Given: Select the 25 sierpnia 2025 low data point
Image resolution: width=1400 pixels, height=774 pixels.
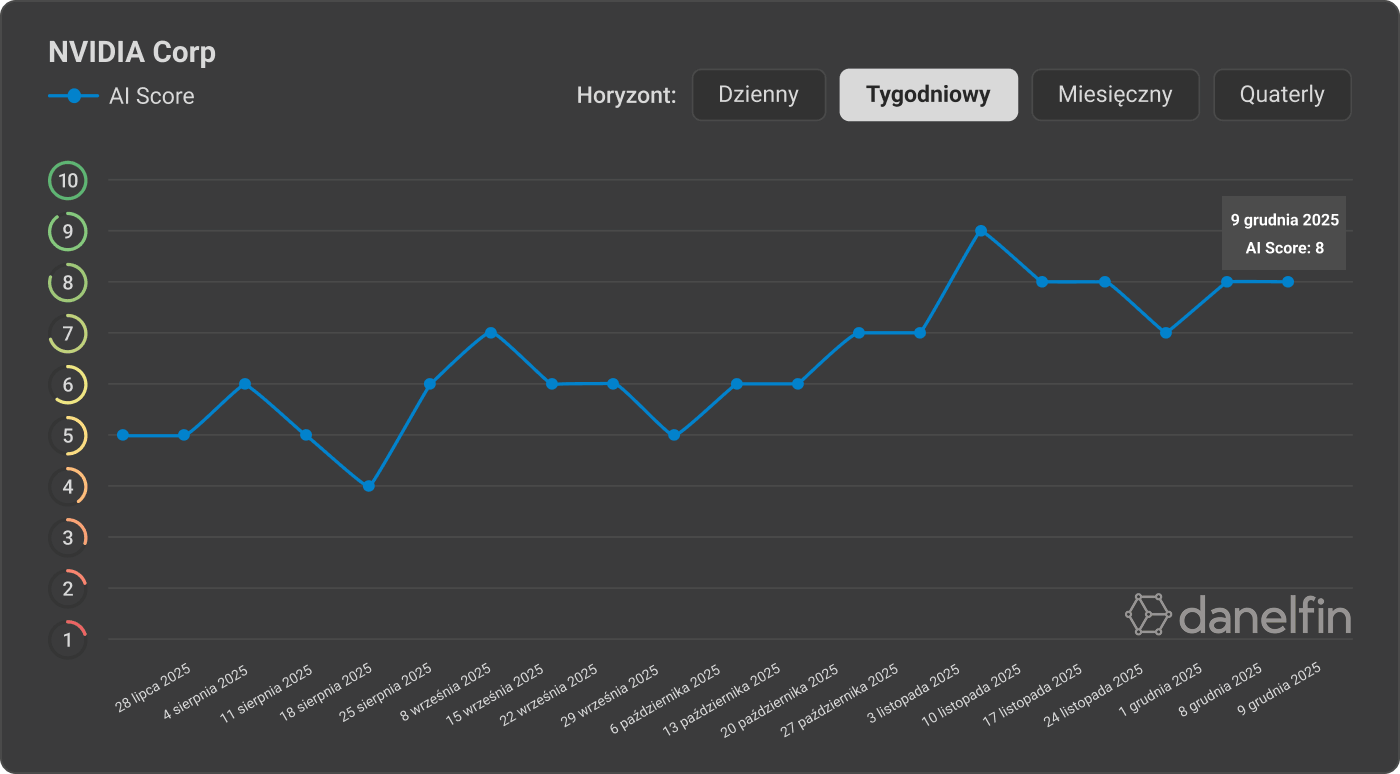Looking at the screenshot, I should point(368,486).
